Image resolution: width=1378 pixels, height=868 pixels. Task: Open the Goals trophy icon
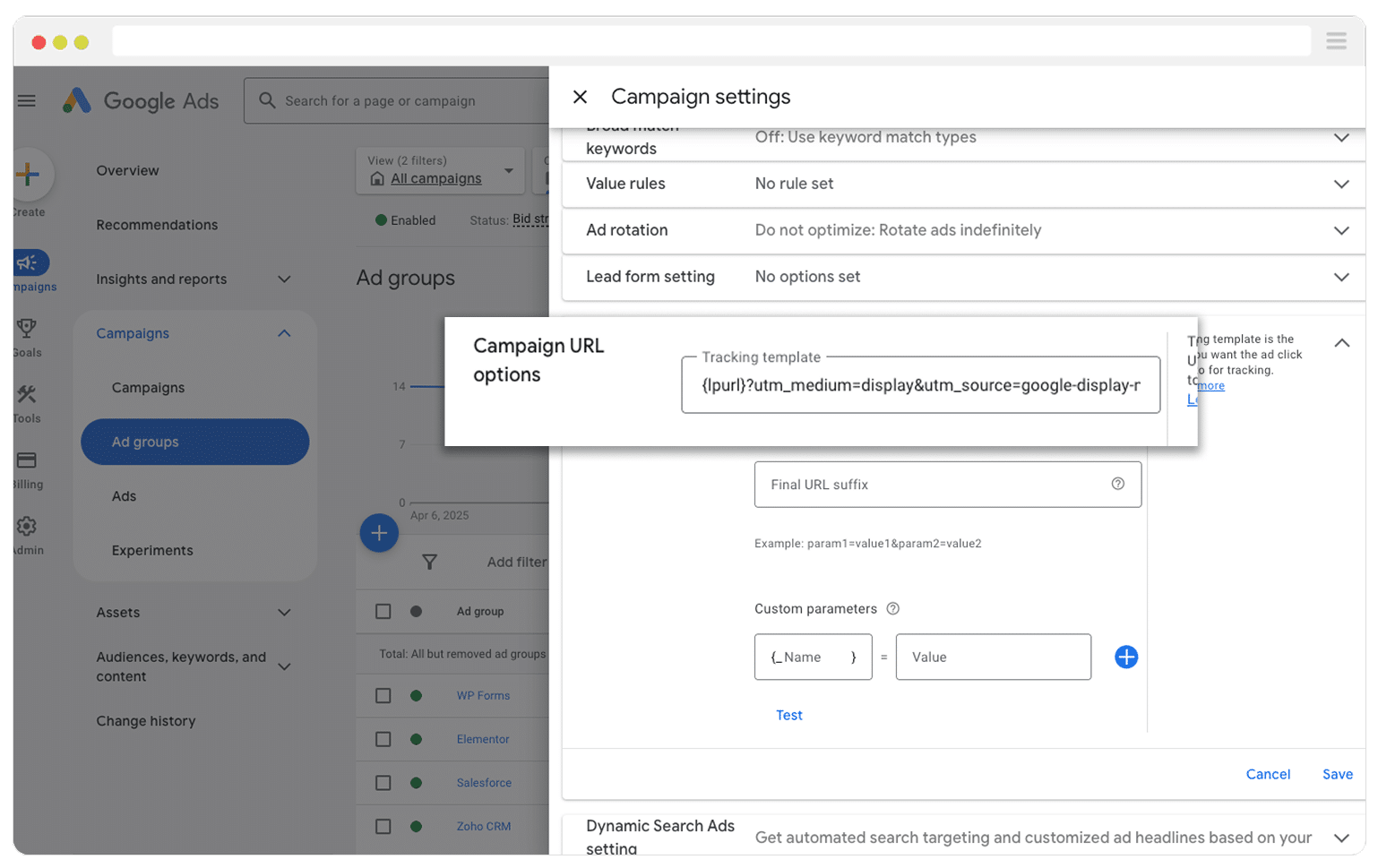[27, 328]
